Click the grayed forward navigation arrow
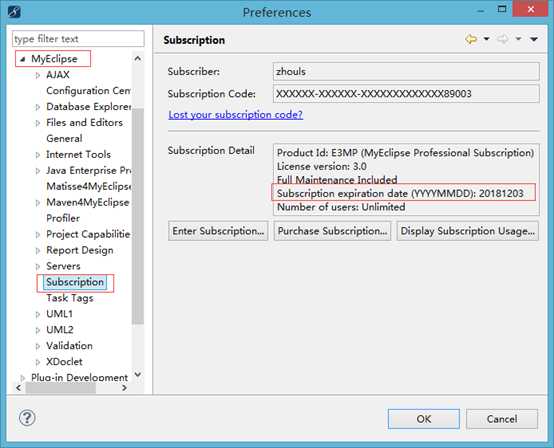The width and height of the screenshot is (554, 448). [502, 39]
